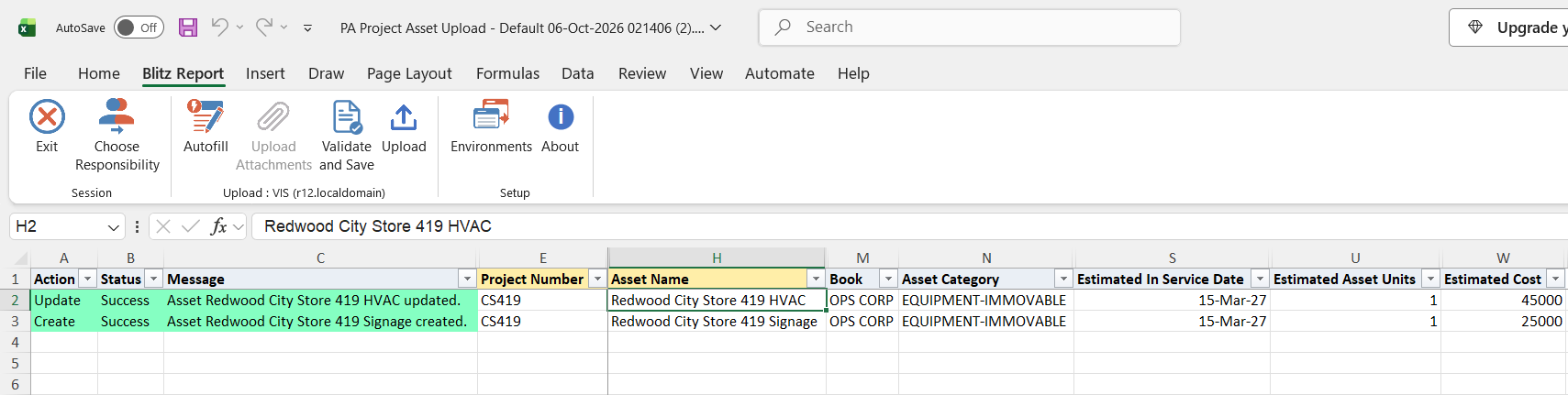Switch to the Automate tab
This screenshot has width=1568, height=395.
780,73
